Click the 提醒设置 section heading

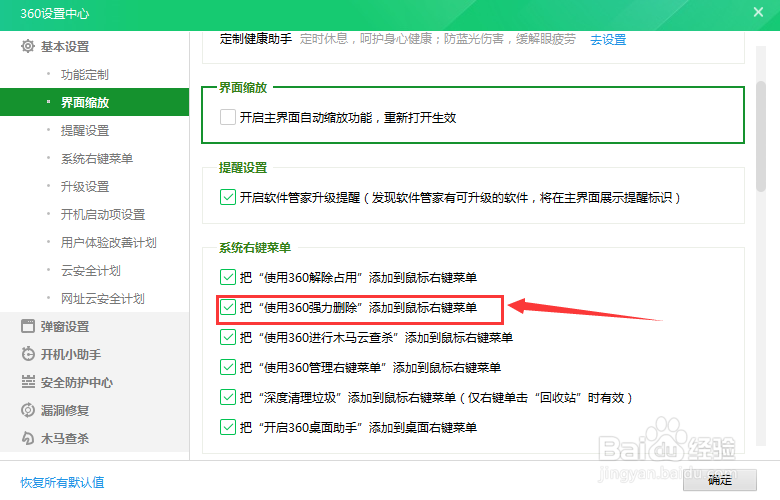tap(243, 168)
